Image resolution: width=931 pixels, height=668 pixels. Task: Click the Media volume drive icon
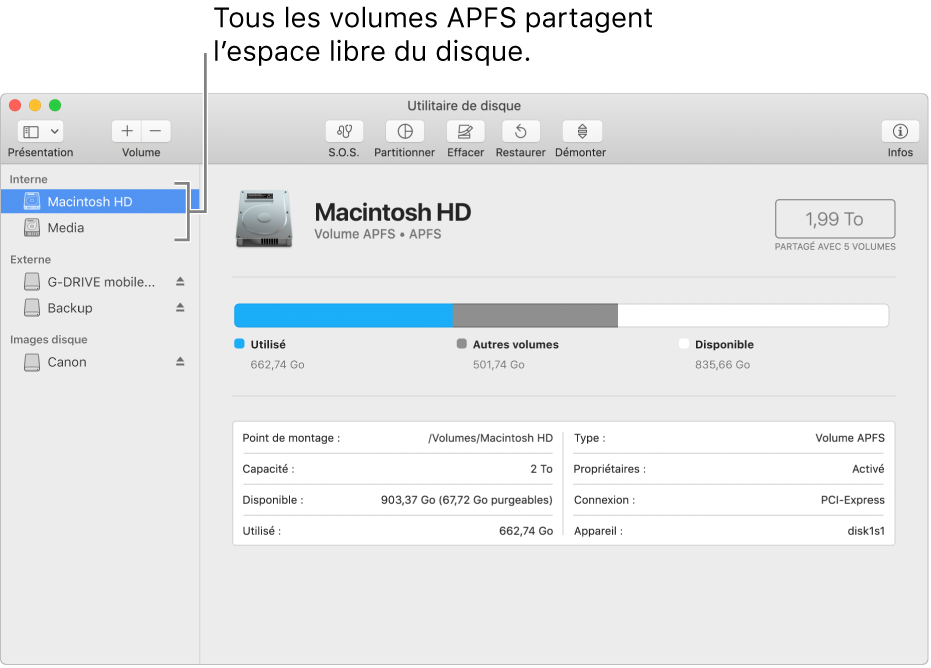point(32,227)
